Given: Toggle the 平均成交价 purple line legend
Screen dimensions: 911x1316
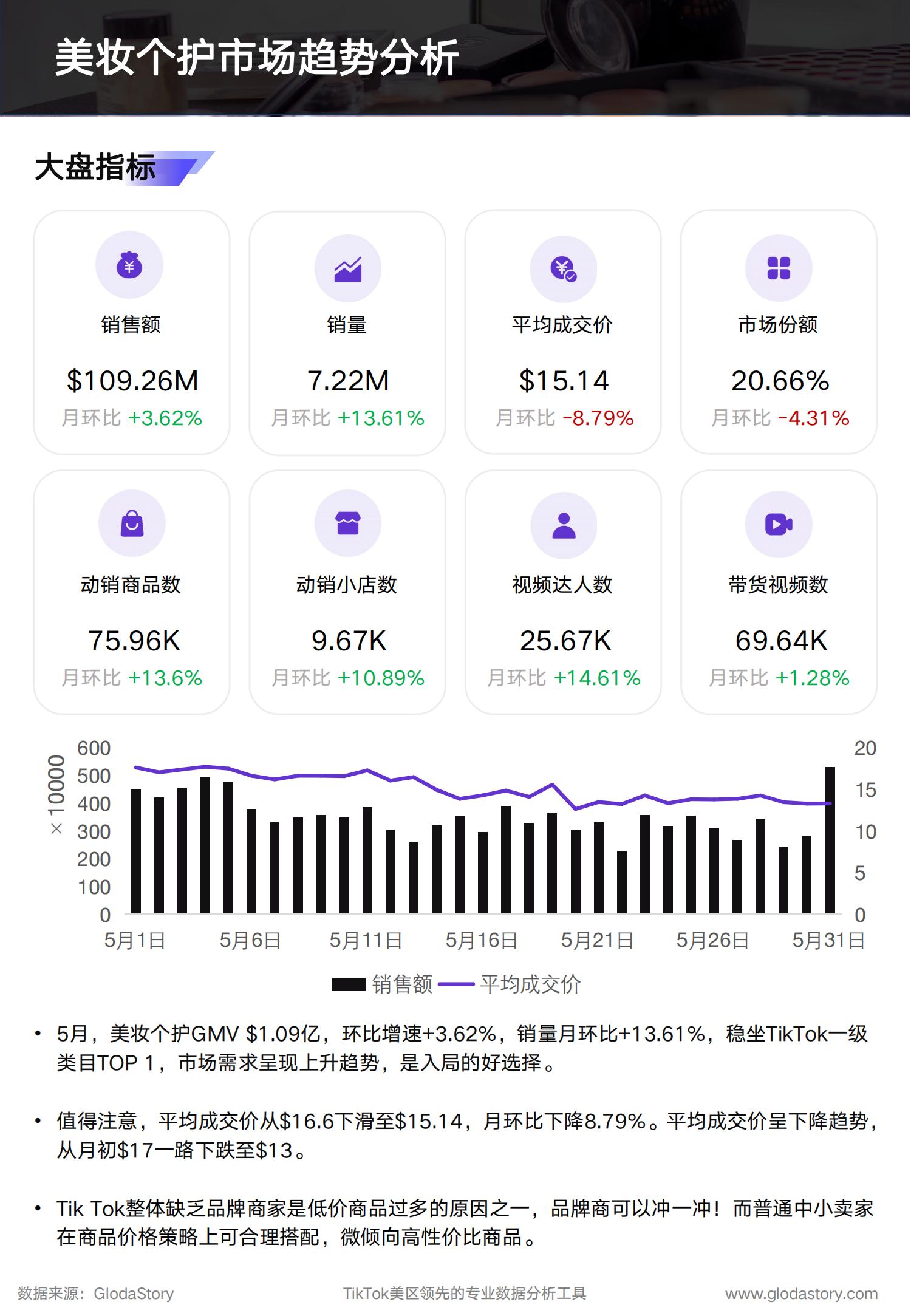Looking at the screenshot, I should (x=455, y=984).
